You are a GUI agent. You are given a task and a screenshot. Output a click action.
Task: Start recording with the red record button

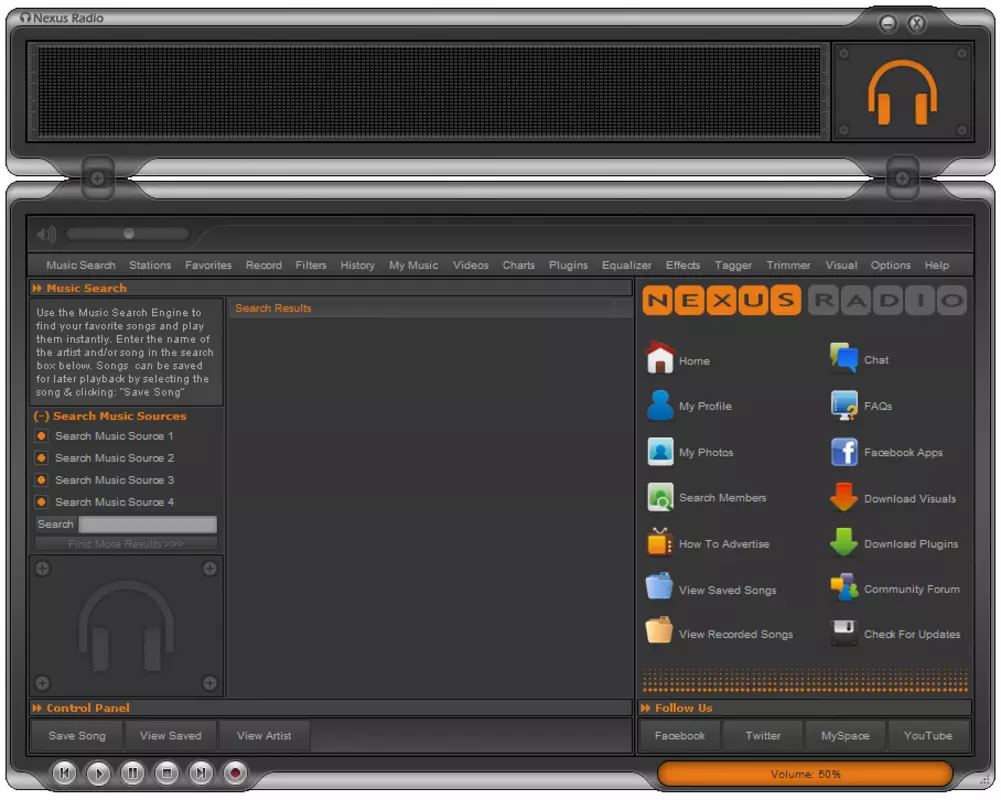point(235,773)
